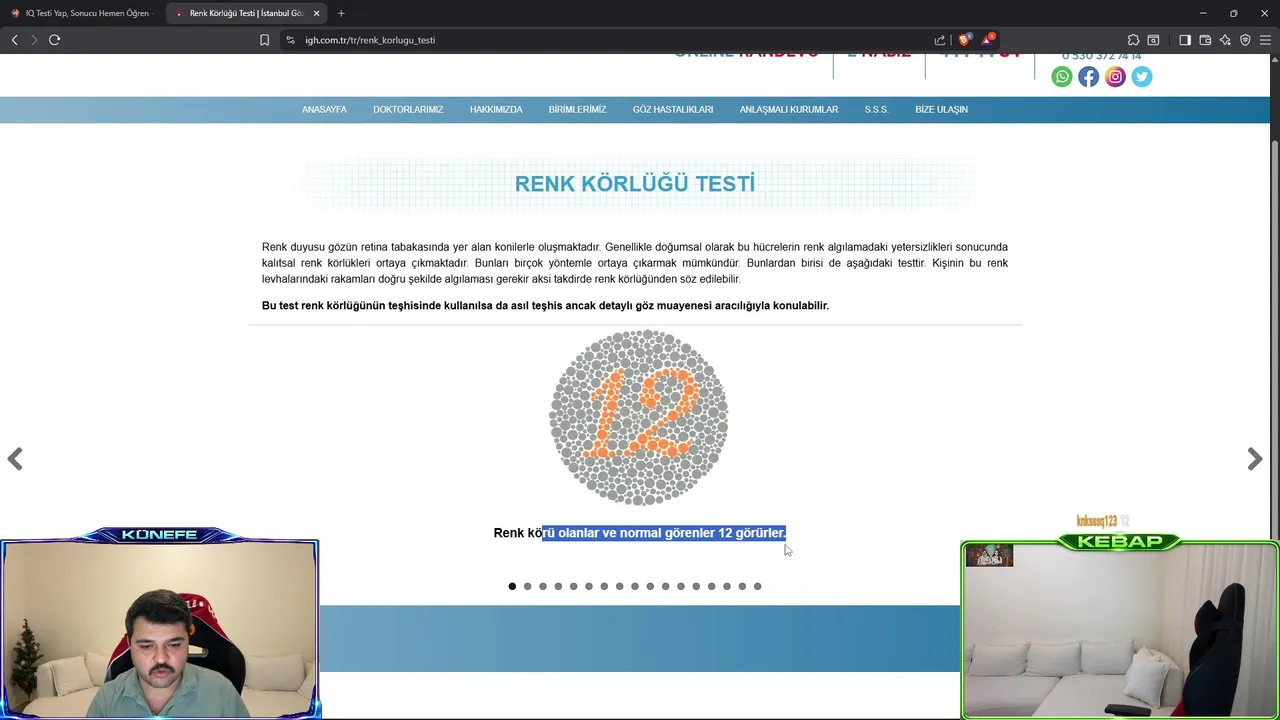Open the Instagram profile icon
The width and height of the screenshot is (1280, 720).
[x=1115, y=77]
